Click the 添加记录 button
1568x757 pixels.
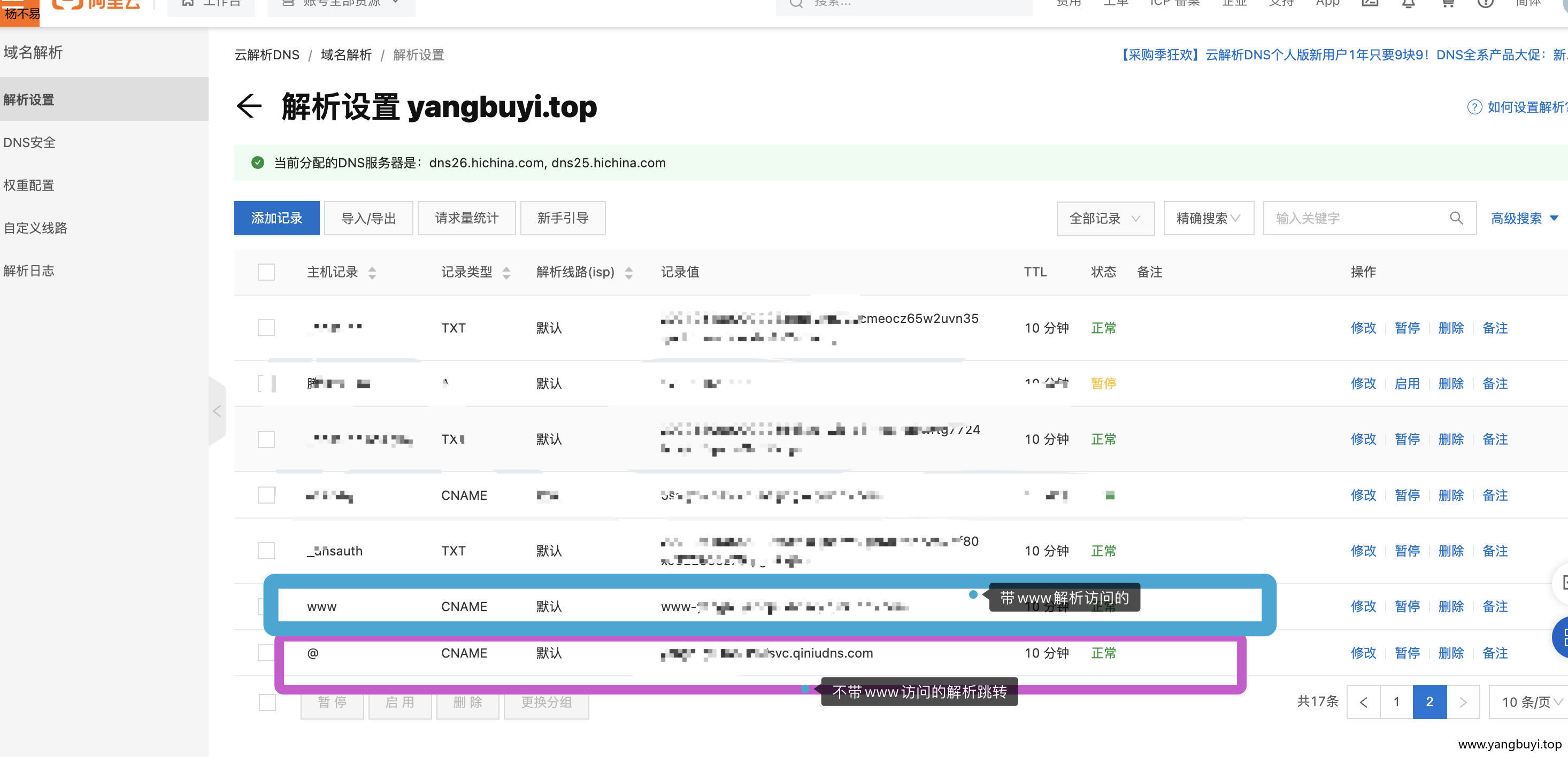pyautogui.click(x=276, y=218)
